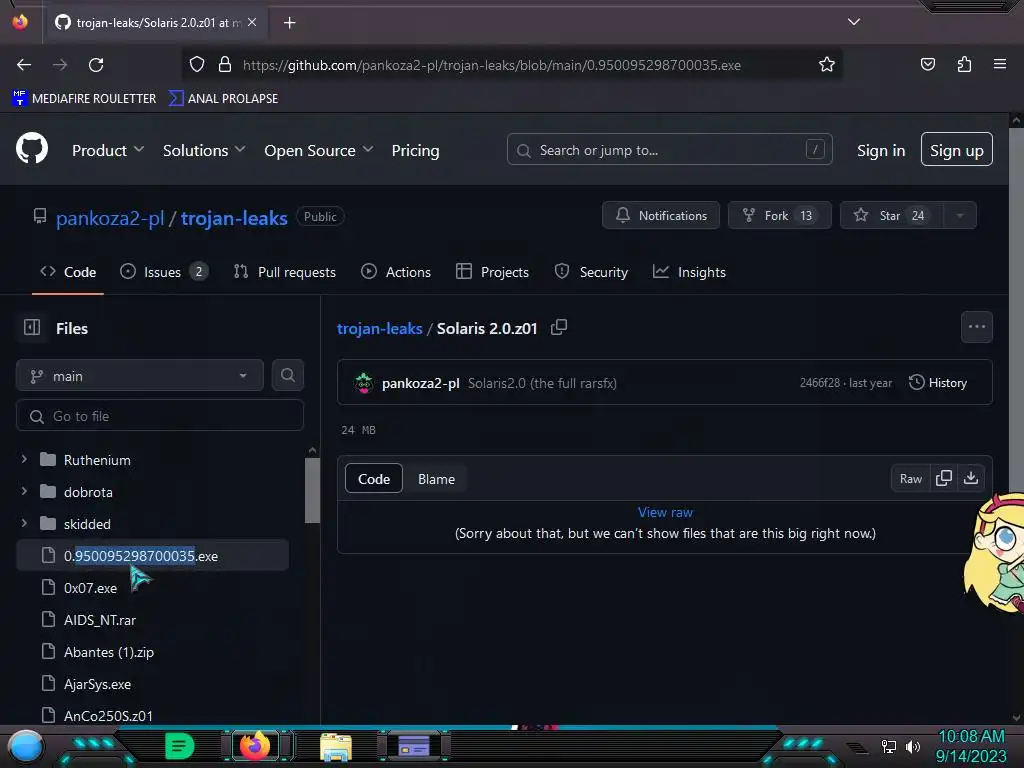Open commit History
The width and height of the screenshot is (1024, 768).
938,383
